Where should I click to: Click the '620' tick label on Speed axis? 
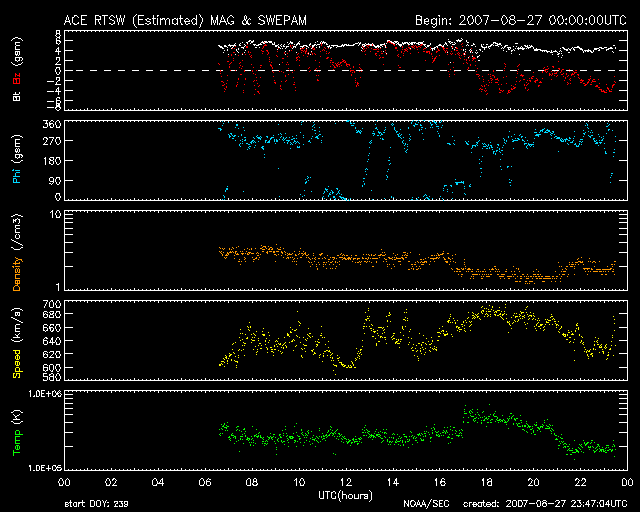click(52, 354)
